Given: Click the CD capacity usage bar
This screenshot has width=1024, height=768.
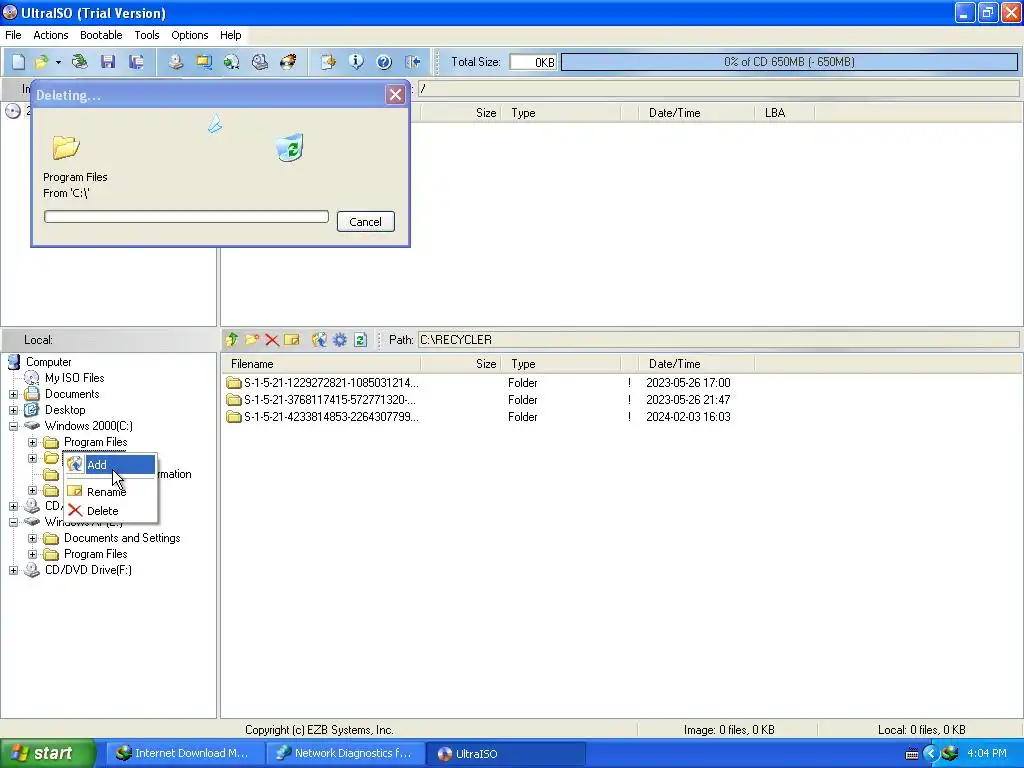Looking at the screenshot, I should pos(789,62).
